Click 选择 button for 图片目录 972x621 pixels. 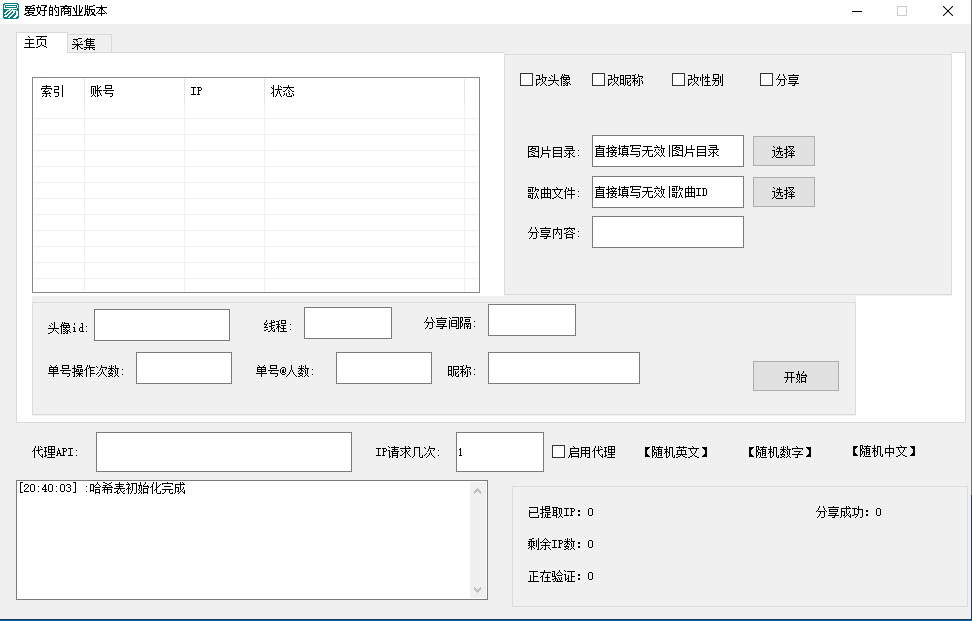[783, 152]
